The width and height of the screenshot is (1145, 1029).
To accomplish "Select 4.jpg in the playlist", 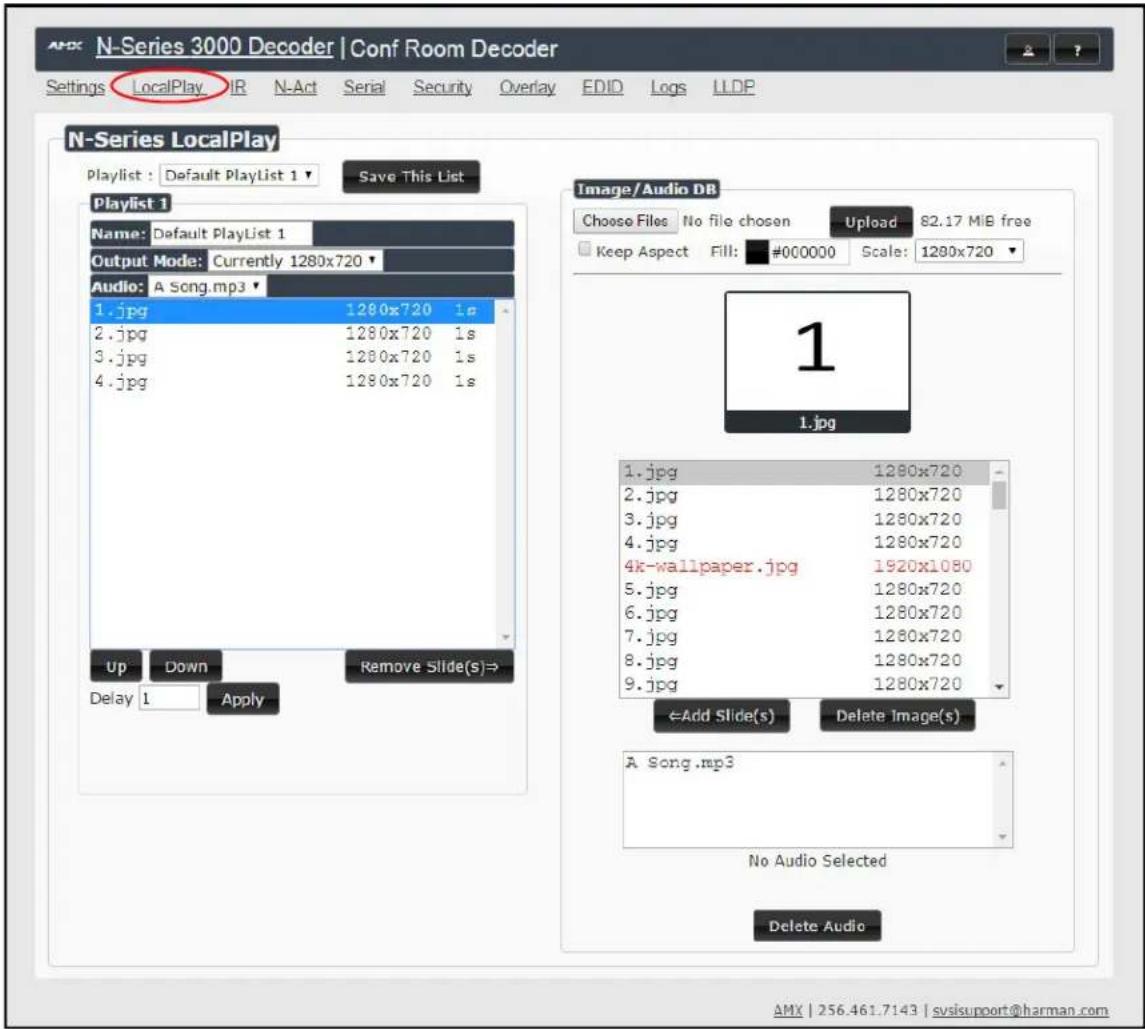I will click(x=292, y=381).
